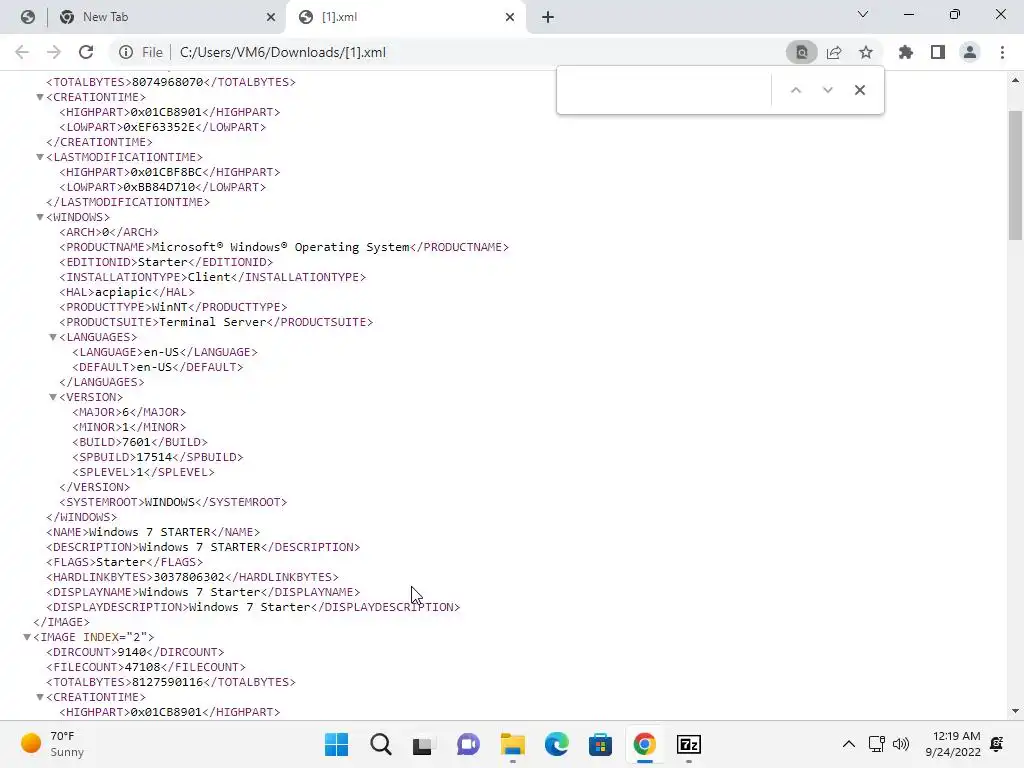Click the SYSTEMROOT WINDOWS line
This screenshot has width=1024, height=768.
tap(173, 502)
